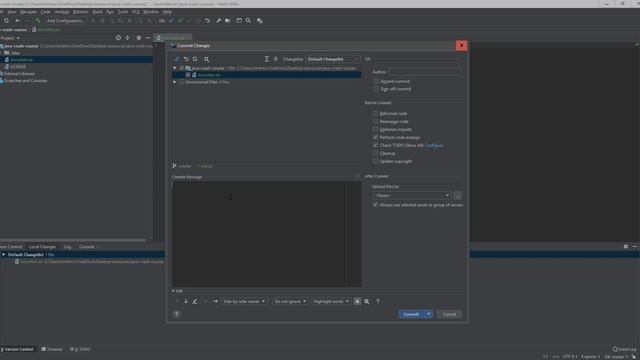Click Commit checkmark icon in main toolbar
Viewport: 640px width, 360px height.
pyautogui.click(x=180, y=20)
